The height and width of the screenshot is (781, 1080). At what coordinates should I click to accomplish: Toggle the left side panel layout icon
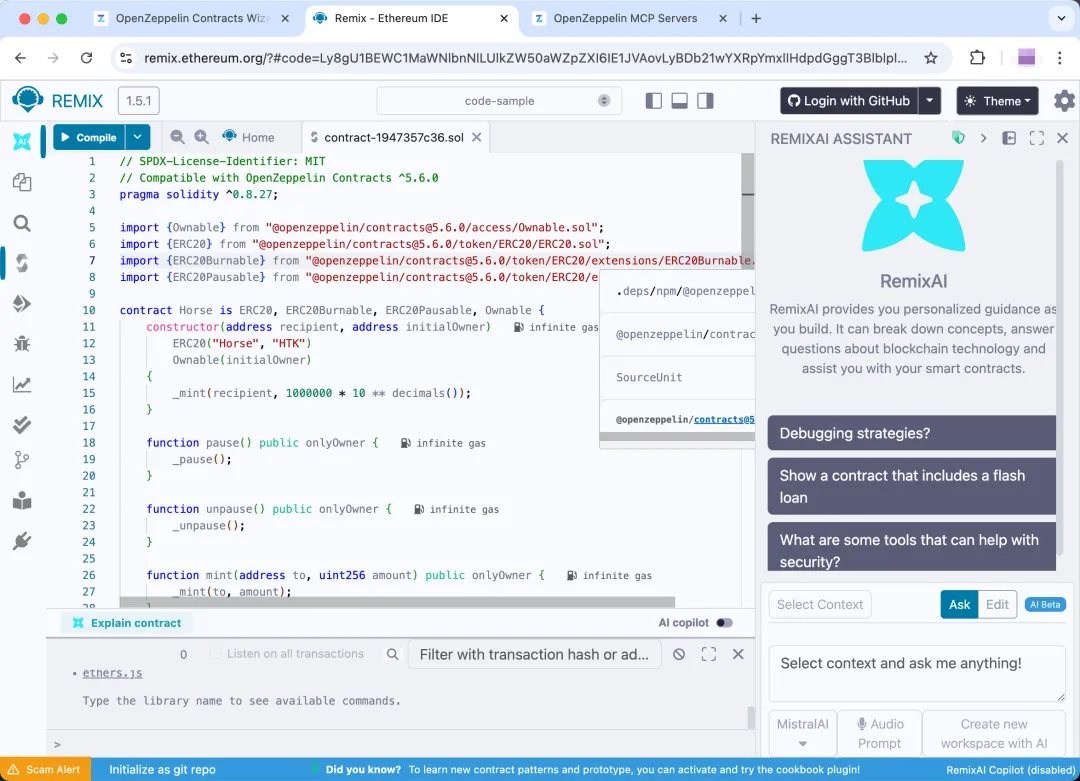[654, 101]
